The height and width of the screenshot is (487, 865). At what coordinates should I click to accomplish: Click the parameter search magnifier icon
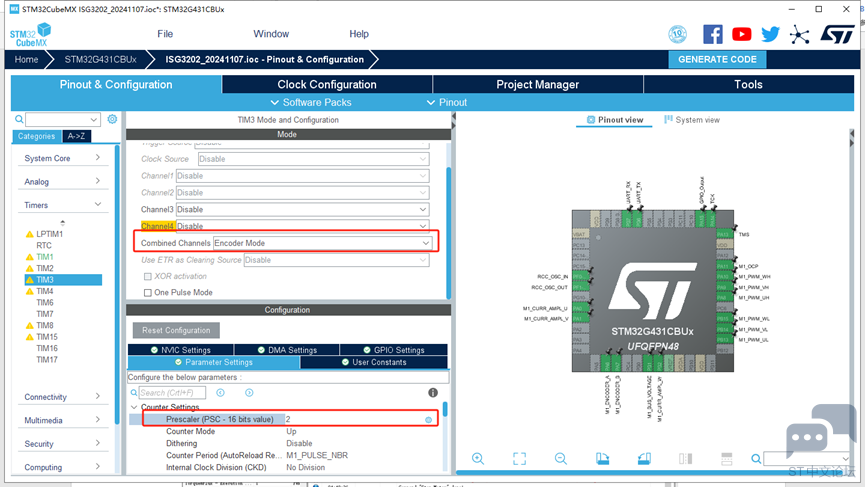tap(134, 393)
